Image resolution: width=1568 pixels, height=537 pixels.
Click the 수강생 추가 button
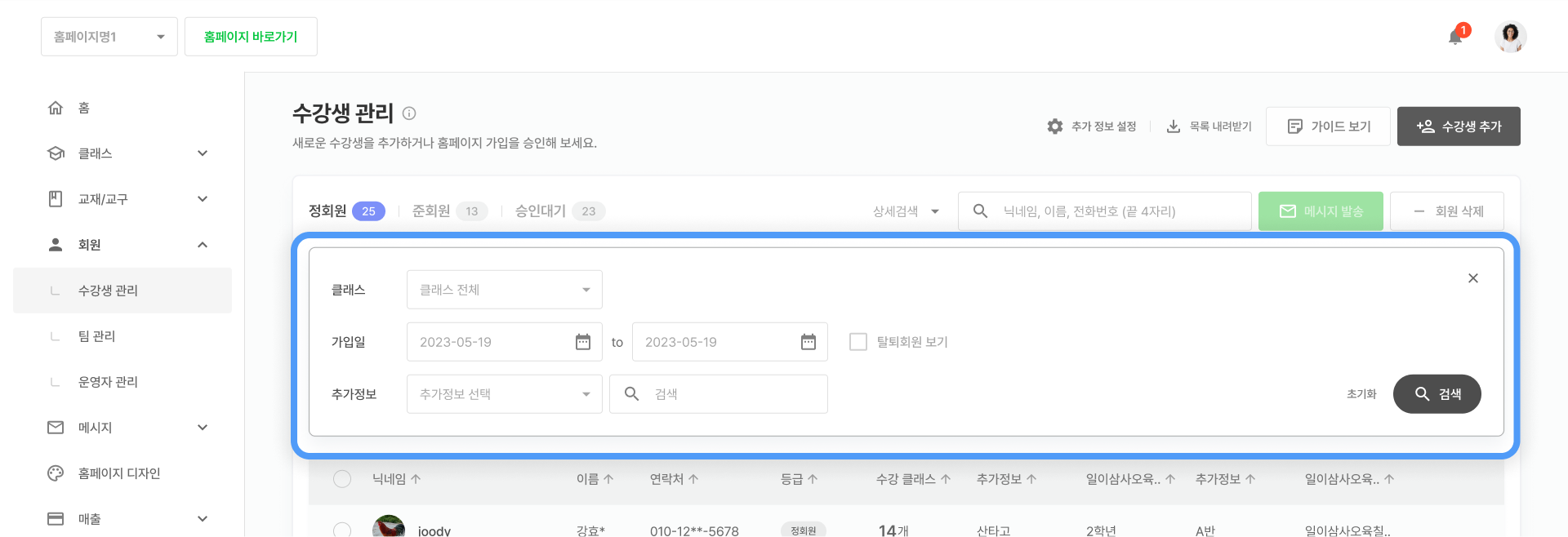click(x=1458, y=126)
